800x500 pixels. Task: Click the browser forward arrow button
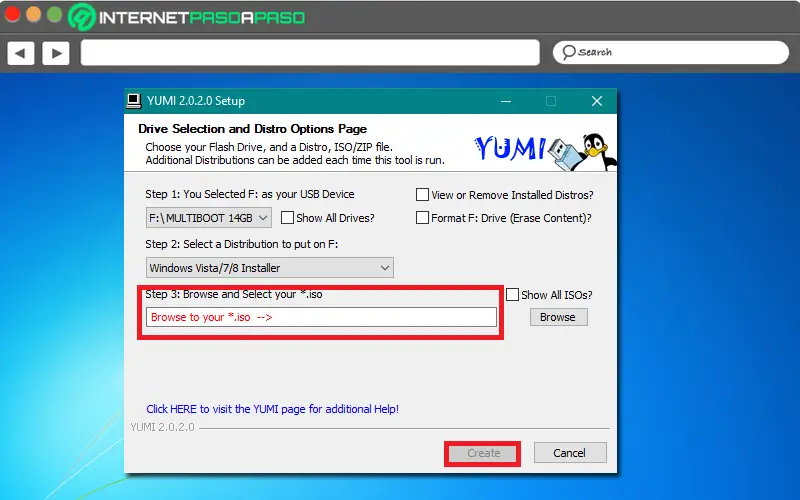pyautogui.click(x=56, y=53)
